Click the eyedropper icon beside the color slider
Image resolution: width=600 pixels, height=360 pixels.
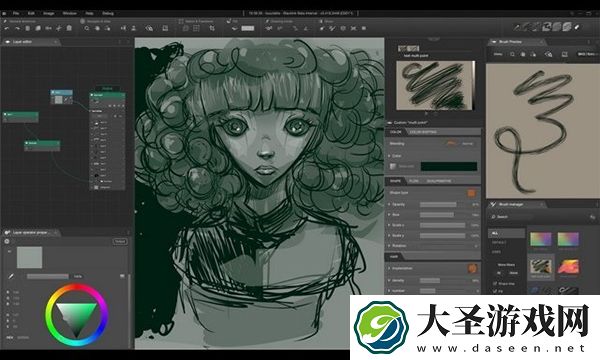click(11, 276)
